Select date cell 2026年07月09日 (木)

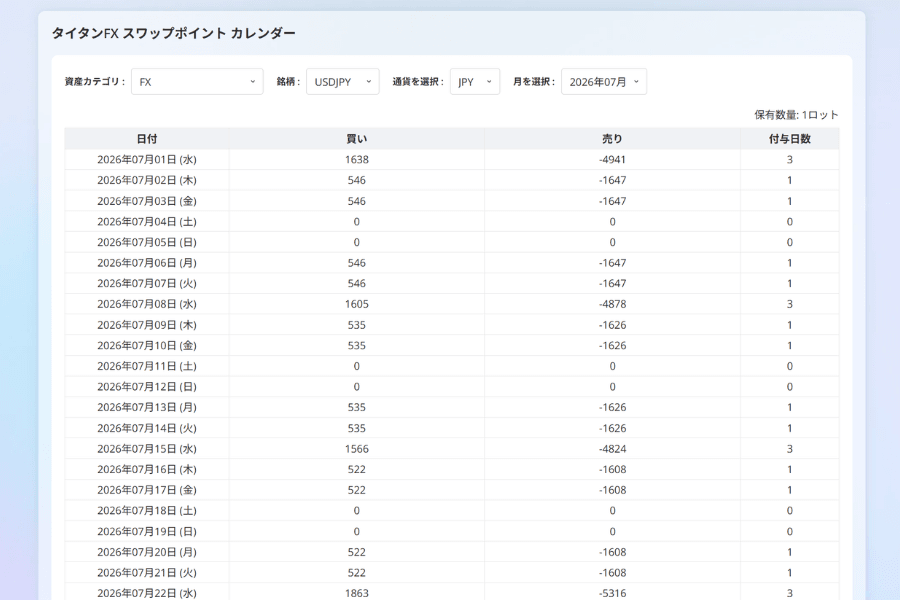(x=147, y=325)
